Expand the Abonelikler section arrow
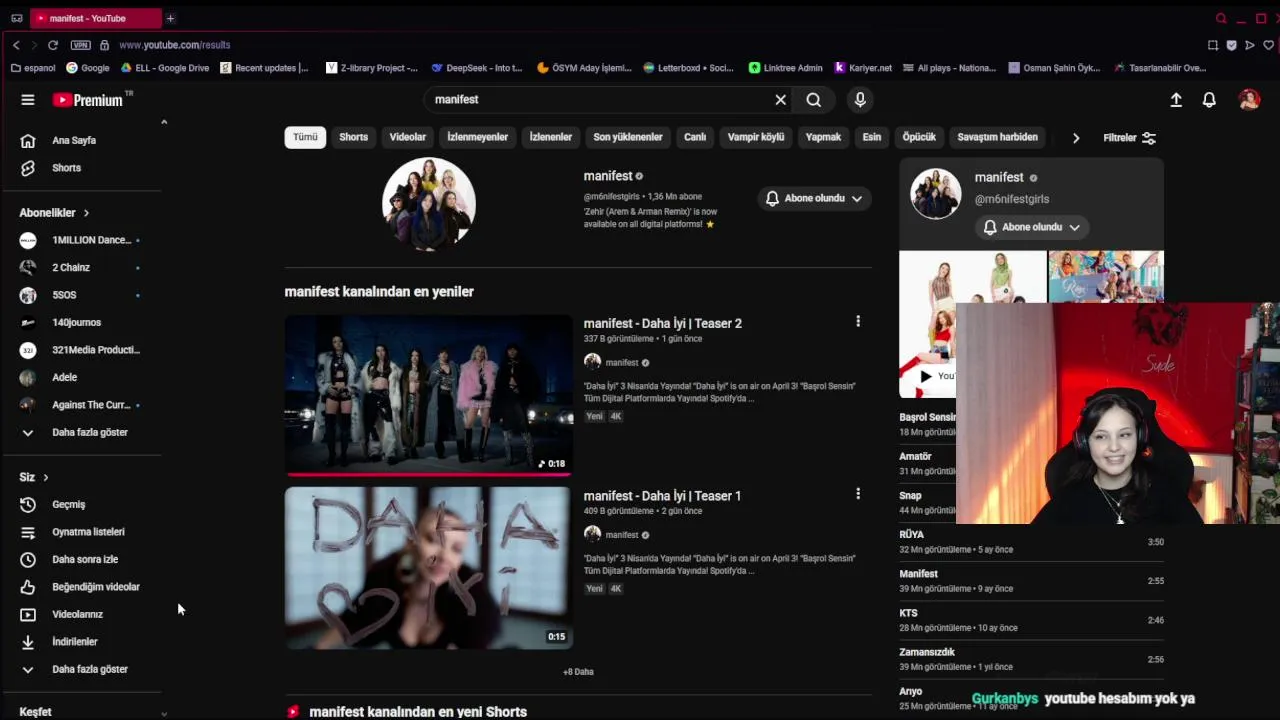Image resolution: width=1280 pixels, height=720 pixels. click(86, 213)
